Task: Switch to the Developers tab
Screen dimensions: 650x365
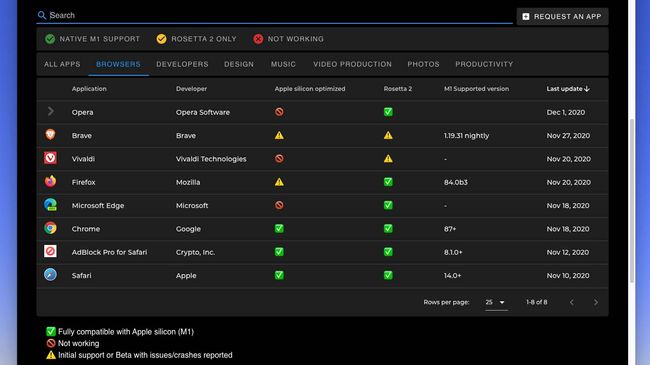Action: [x=182, y=64]
